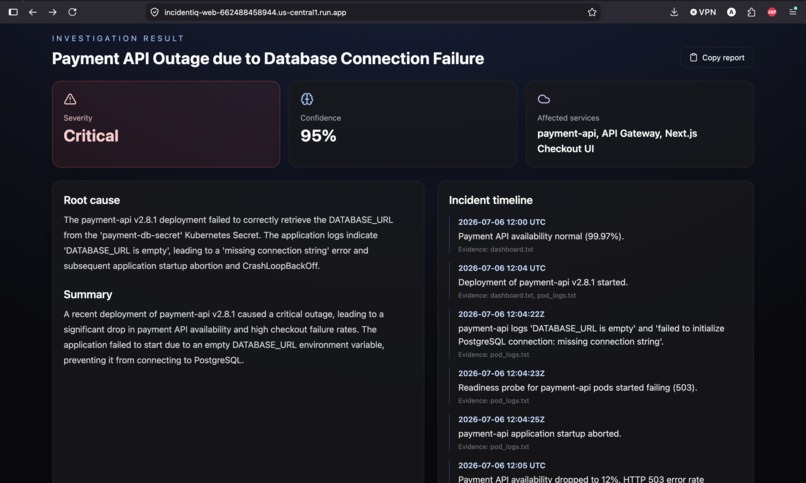
Task: Open the red ABP ad-blocker extension
Action: (772, 12)
